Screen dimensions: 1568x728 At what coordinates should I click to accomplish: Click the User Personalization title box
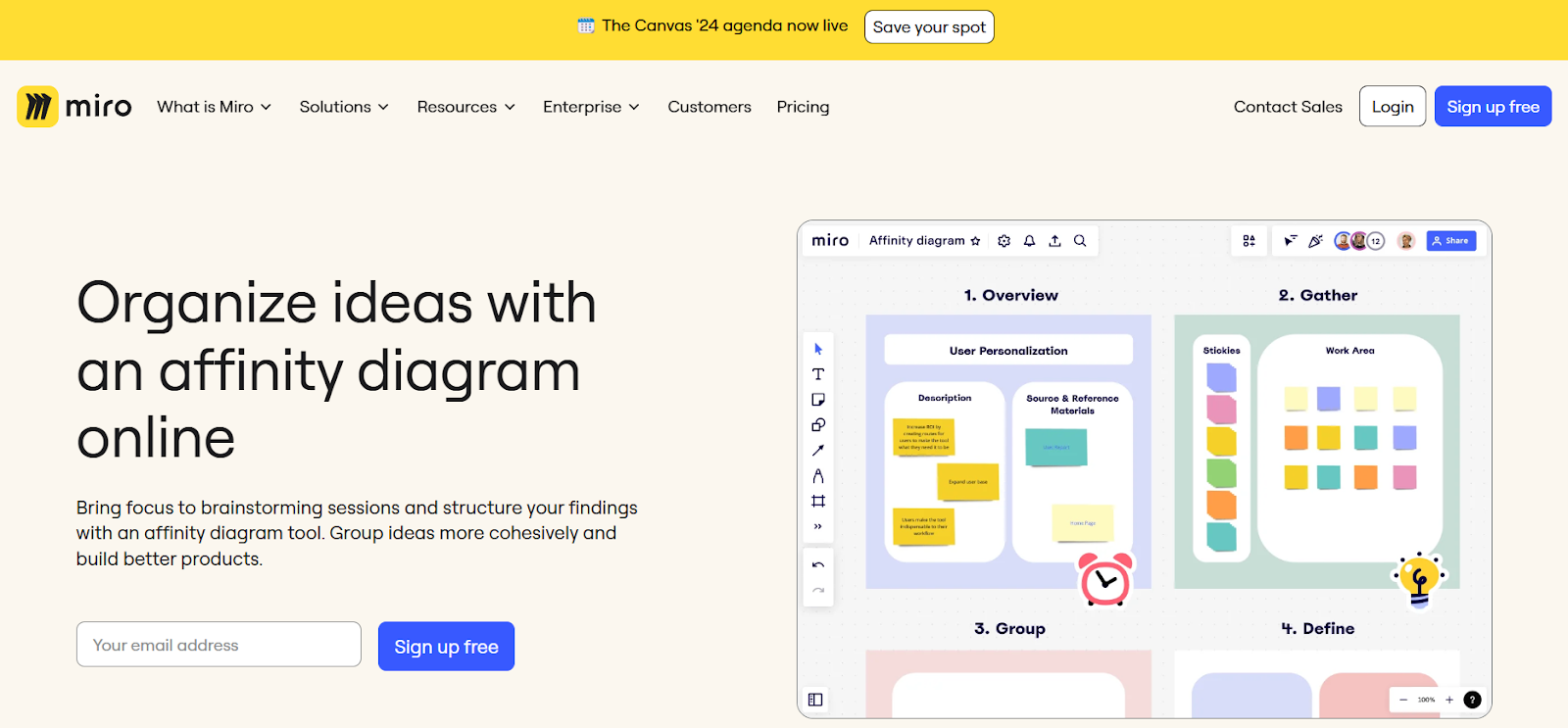pyautogui.click(x=1008, y=350)
